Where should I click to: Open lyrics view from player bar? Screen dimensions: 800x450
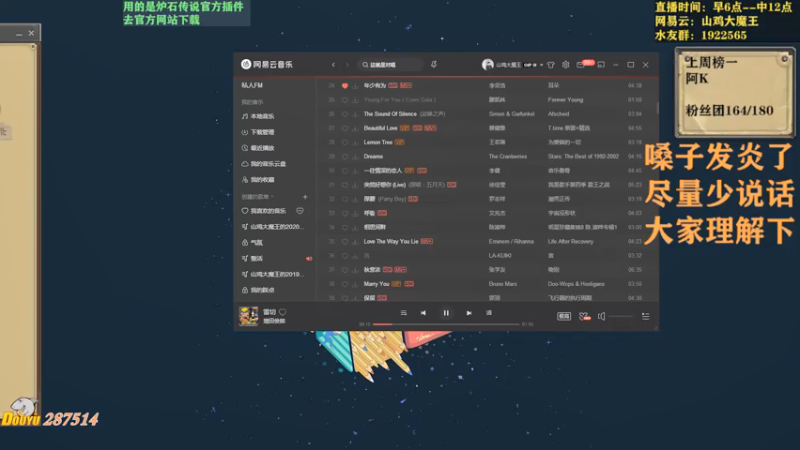(489, 313)
